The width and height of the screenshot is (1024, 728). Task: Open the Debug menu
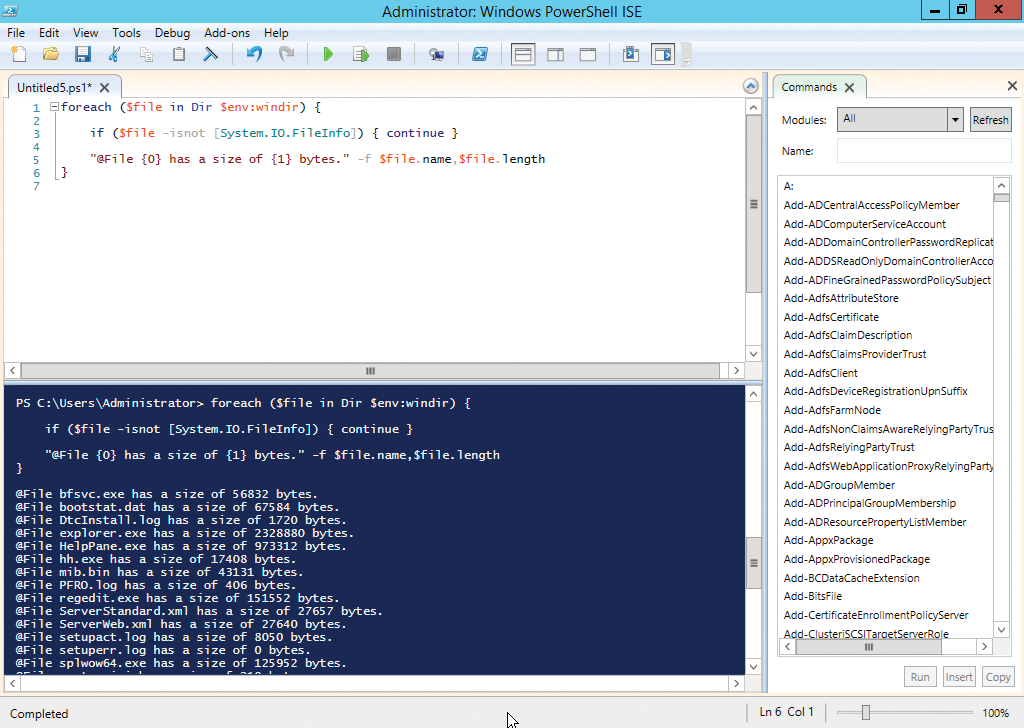(172, 33)
